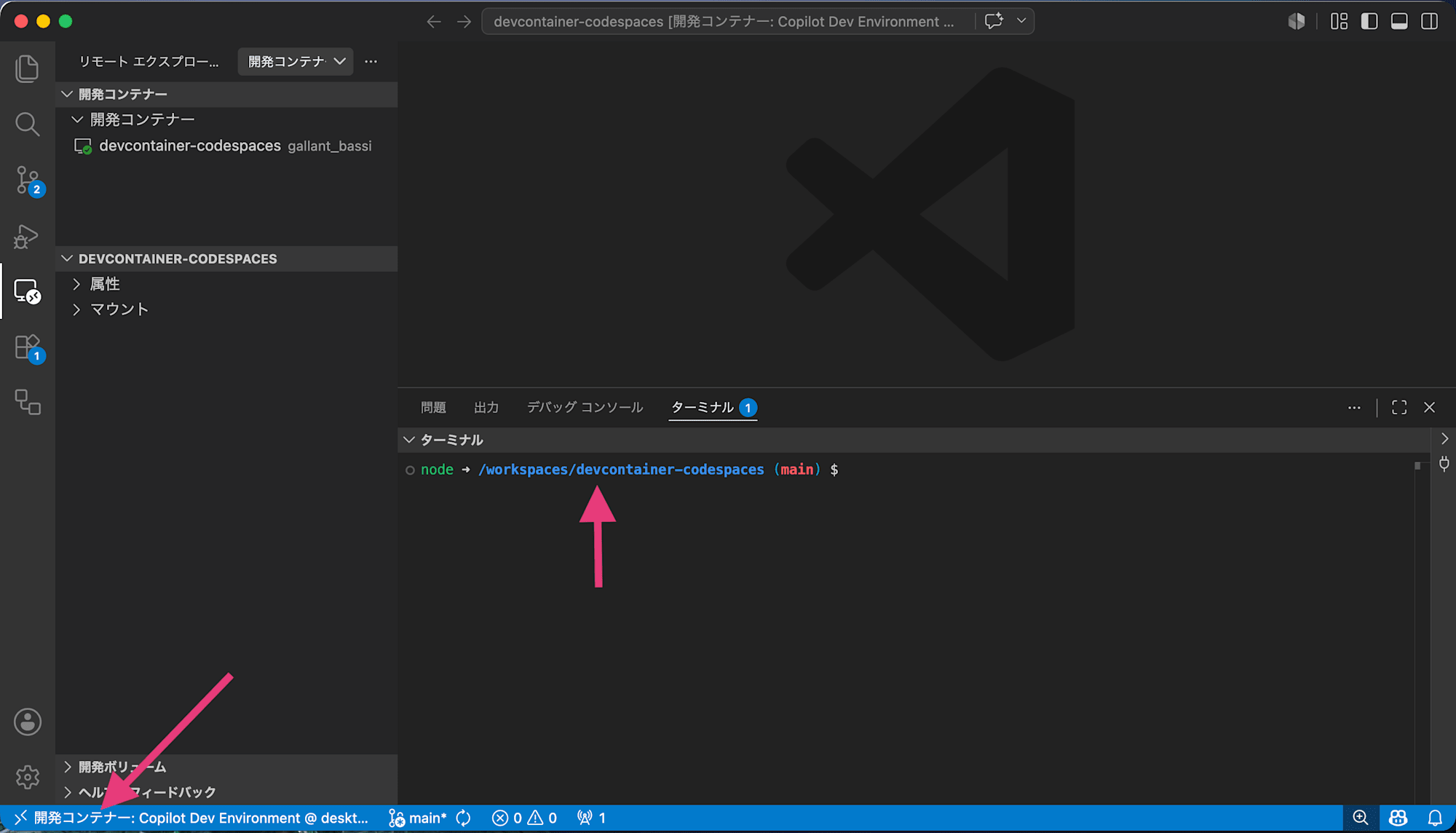This screenshot has width=1456, height=833.
Task: Click the plug icon beside the terminal
Action: (1444, 464)
